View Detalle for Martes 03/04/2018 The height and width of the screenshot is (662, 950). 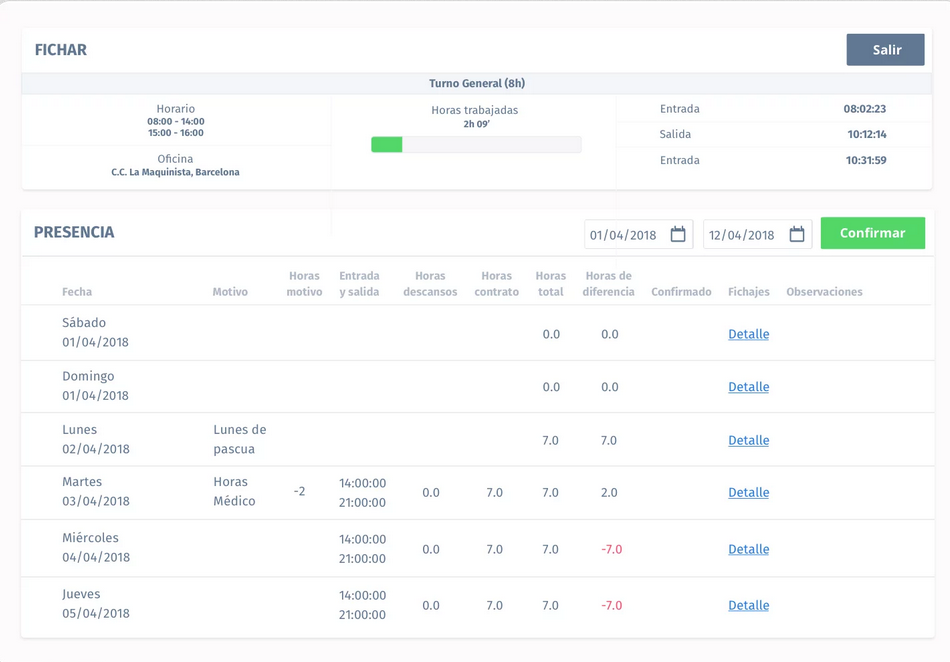point(748,492)
